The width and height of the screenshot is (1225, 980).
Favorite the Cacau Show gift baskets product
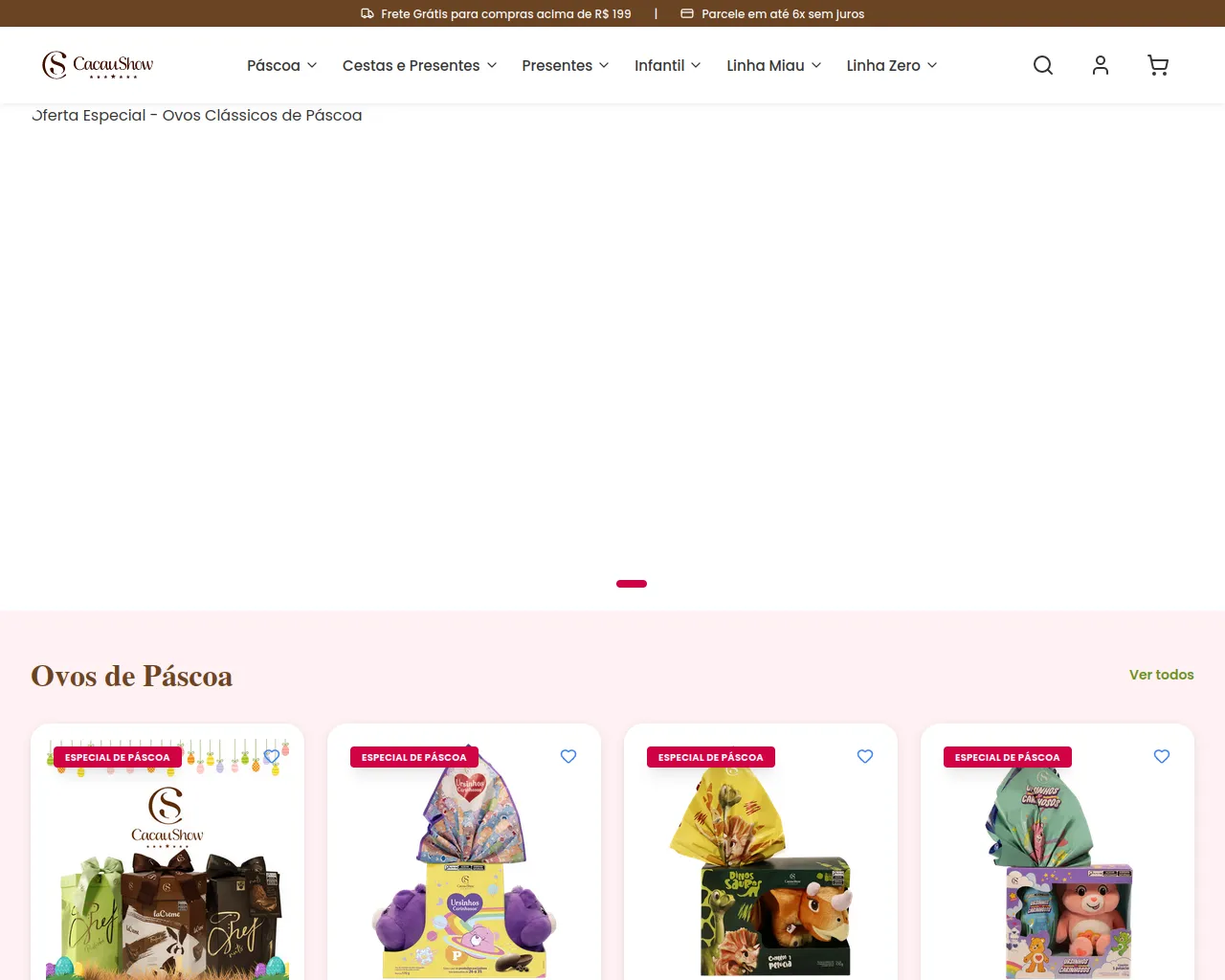272,756
